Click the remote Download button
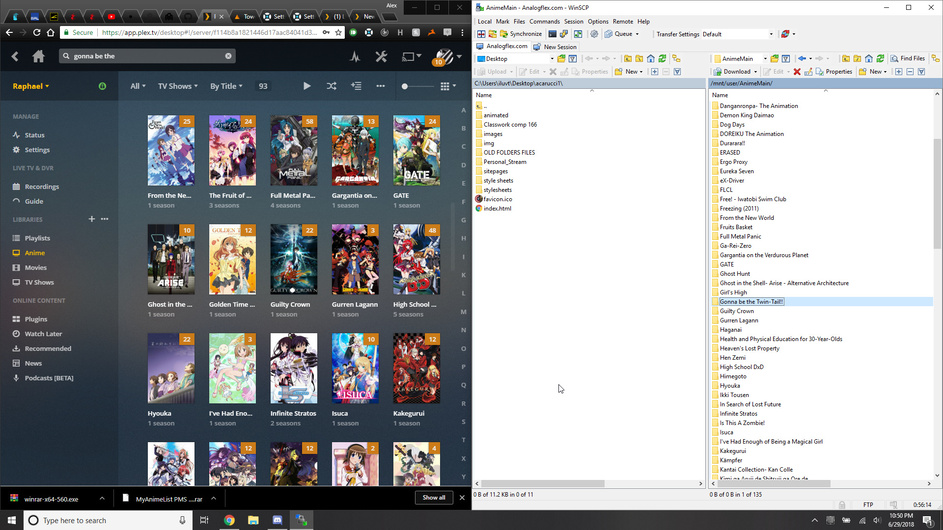 point(734,72)
